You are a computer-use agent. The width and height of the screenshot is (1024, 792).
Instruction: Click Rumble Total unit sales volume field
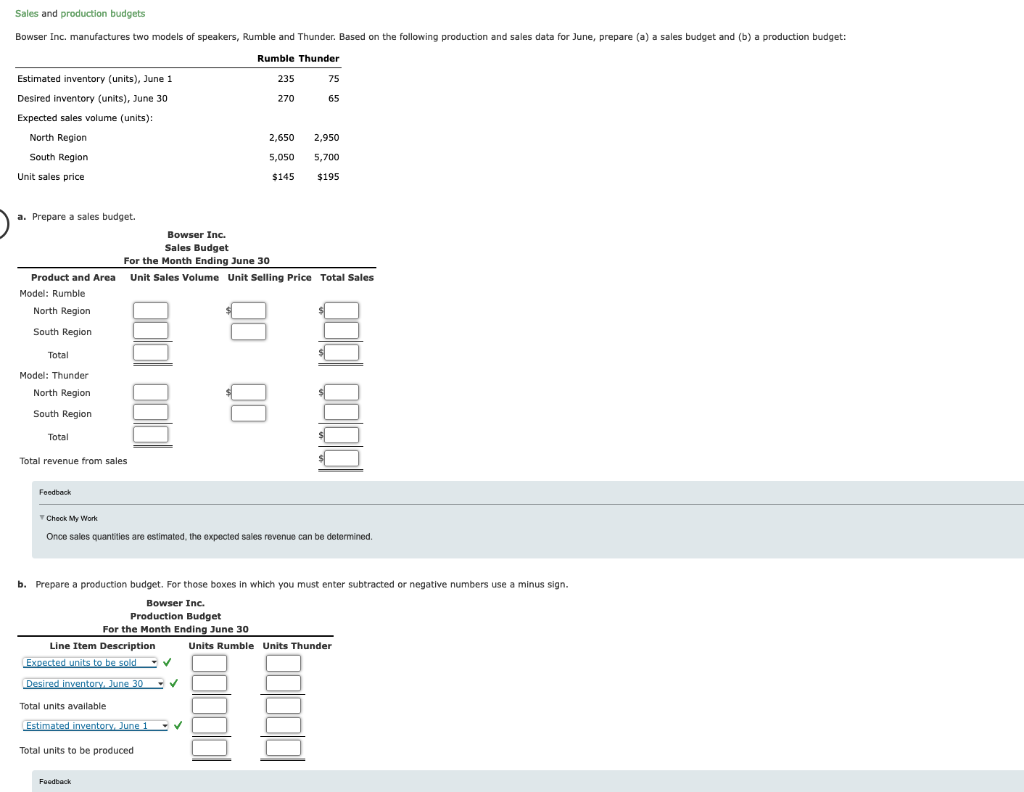(151, 353)
